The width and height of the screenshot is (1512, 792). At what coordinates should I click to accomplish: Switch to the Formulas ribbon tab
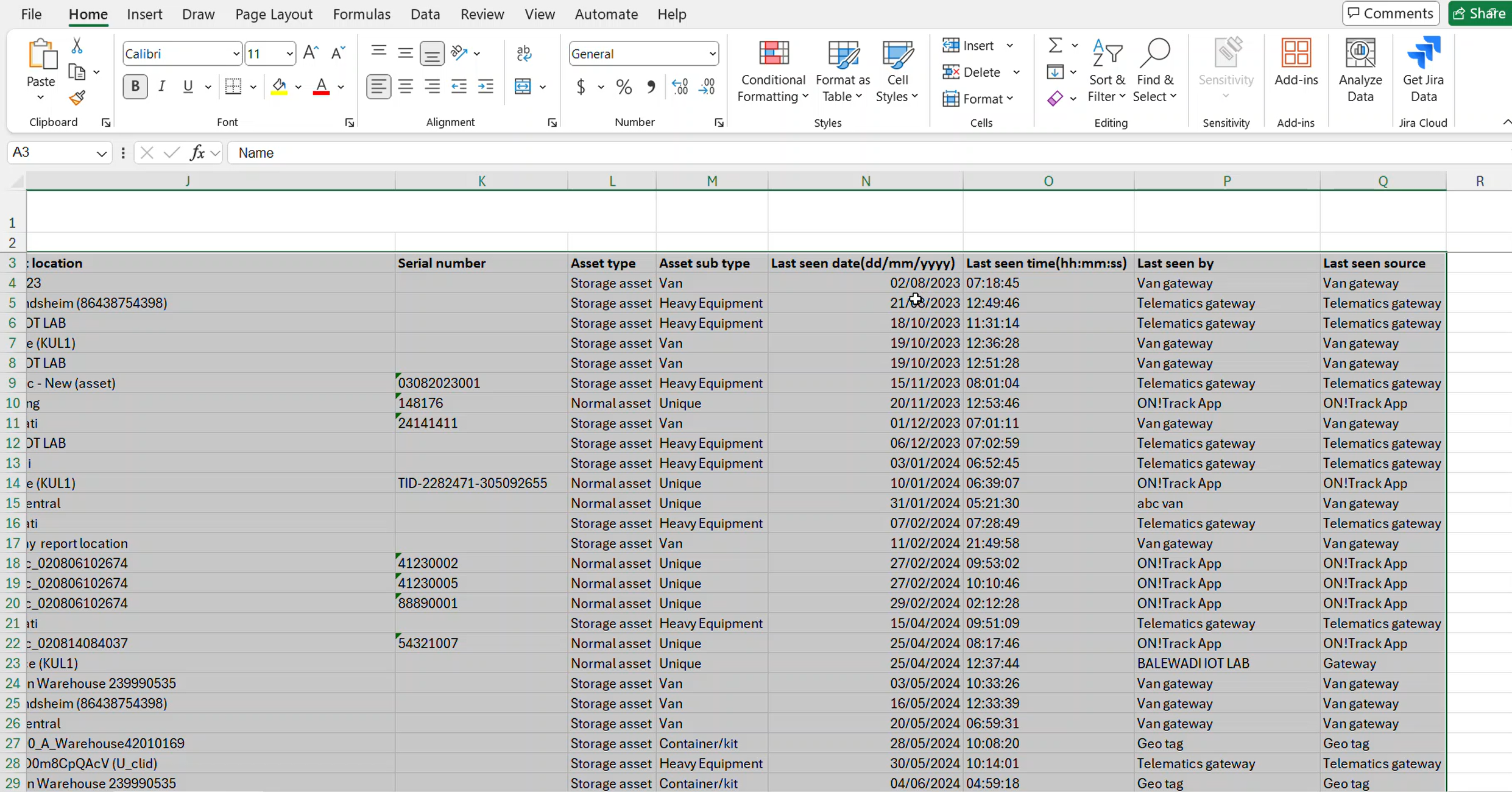[x=361, y=14]
